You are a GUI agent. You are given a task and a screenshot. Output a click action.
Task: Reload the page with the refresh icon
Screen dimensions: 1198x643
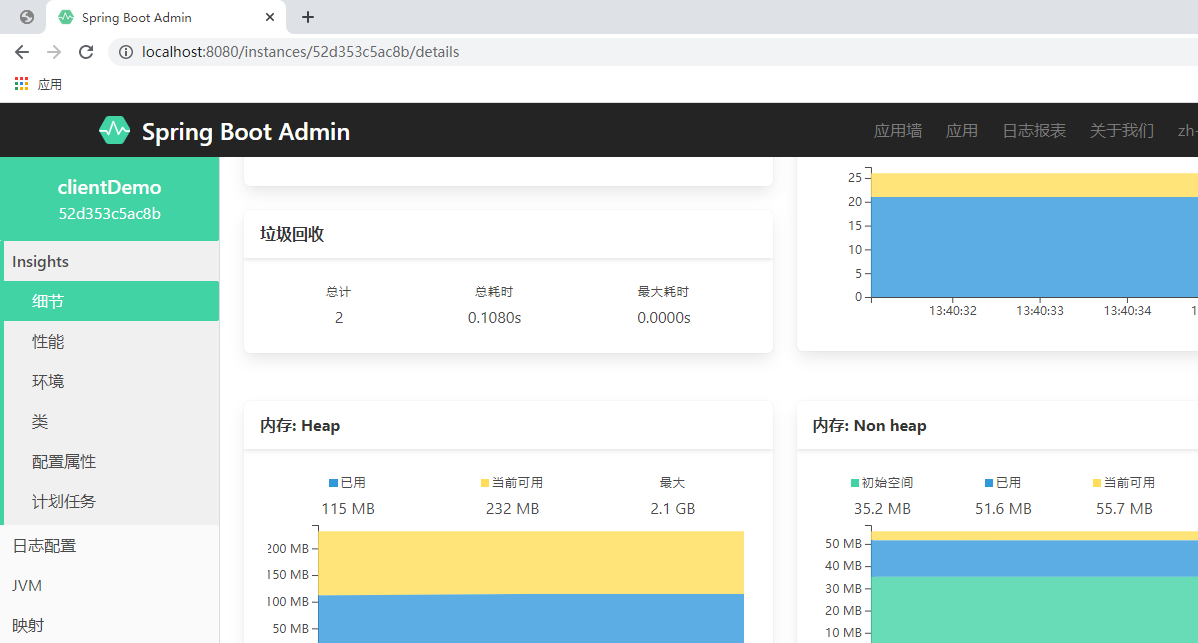pos(86,52)
